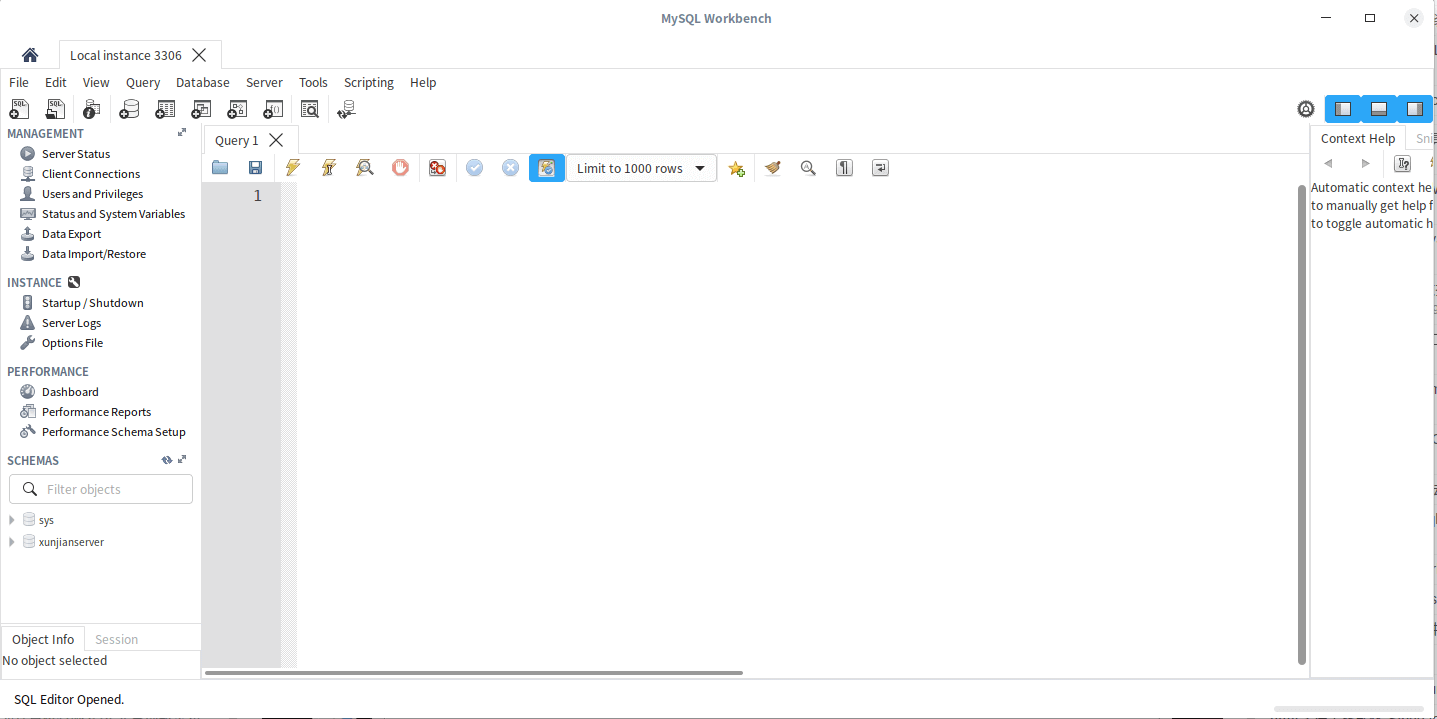Toggle invisible characters pilcrow button
The height and width of the screenshot is (719, 1437).
pos(844,168)
